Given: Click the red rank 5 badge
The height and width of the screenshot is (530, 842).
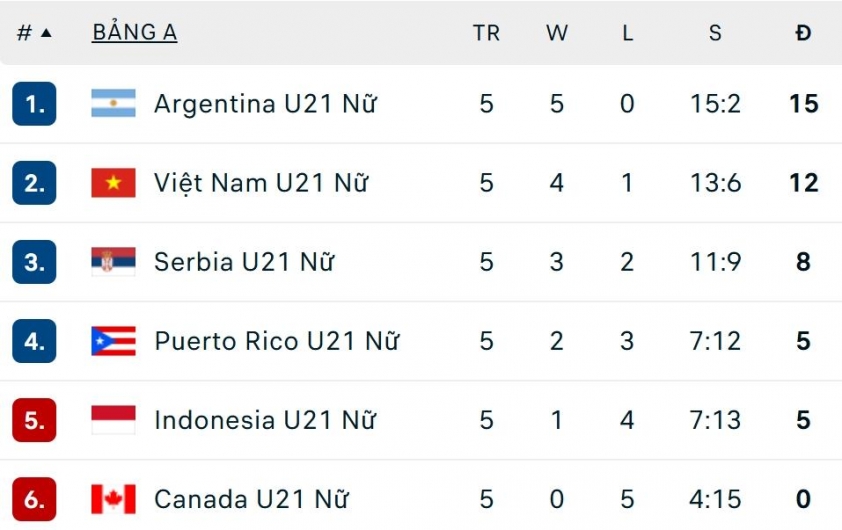Looking at the screenshot, I should (34, 420).
